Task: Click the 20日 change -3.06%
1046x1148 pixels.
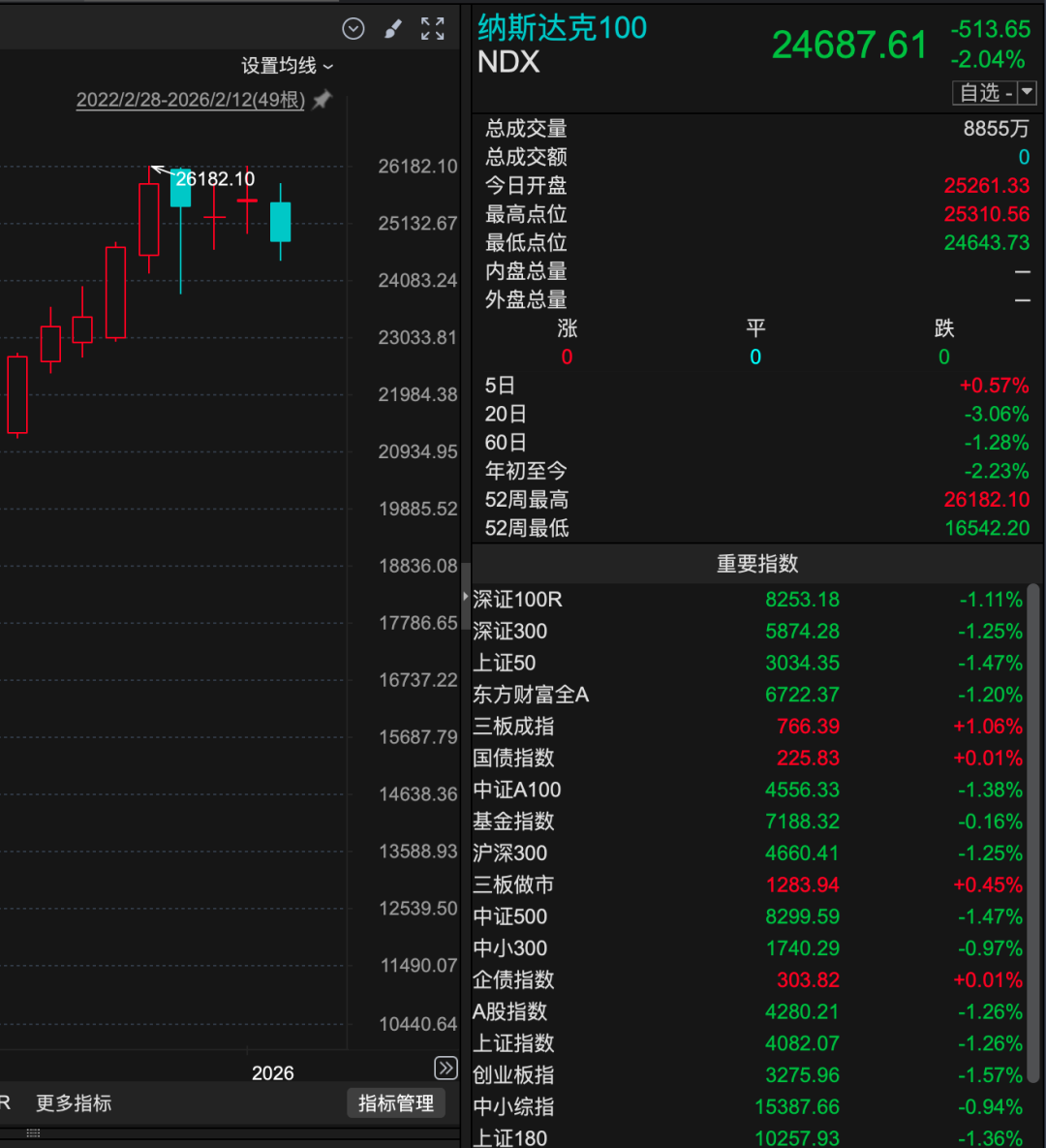Action: tap(997, 415)
